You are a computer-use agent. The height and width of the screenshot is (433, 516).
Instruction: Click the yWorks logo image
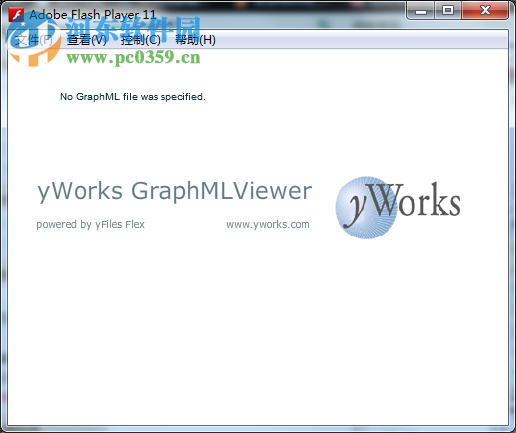pyautogui.click(x=398, y=207)
